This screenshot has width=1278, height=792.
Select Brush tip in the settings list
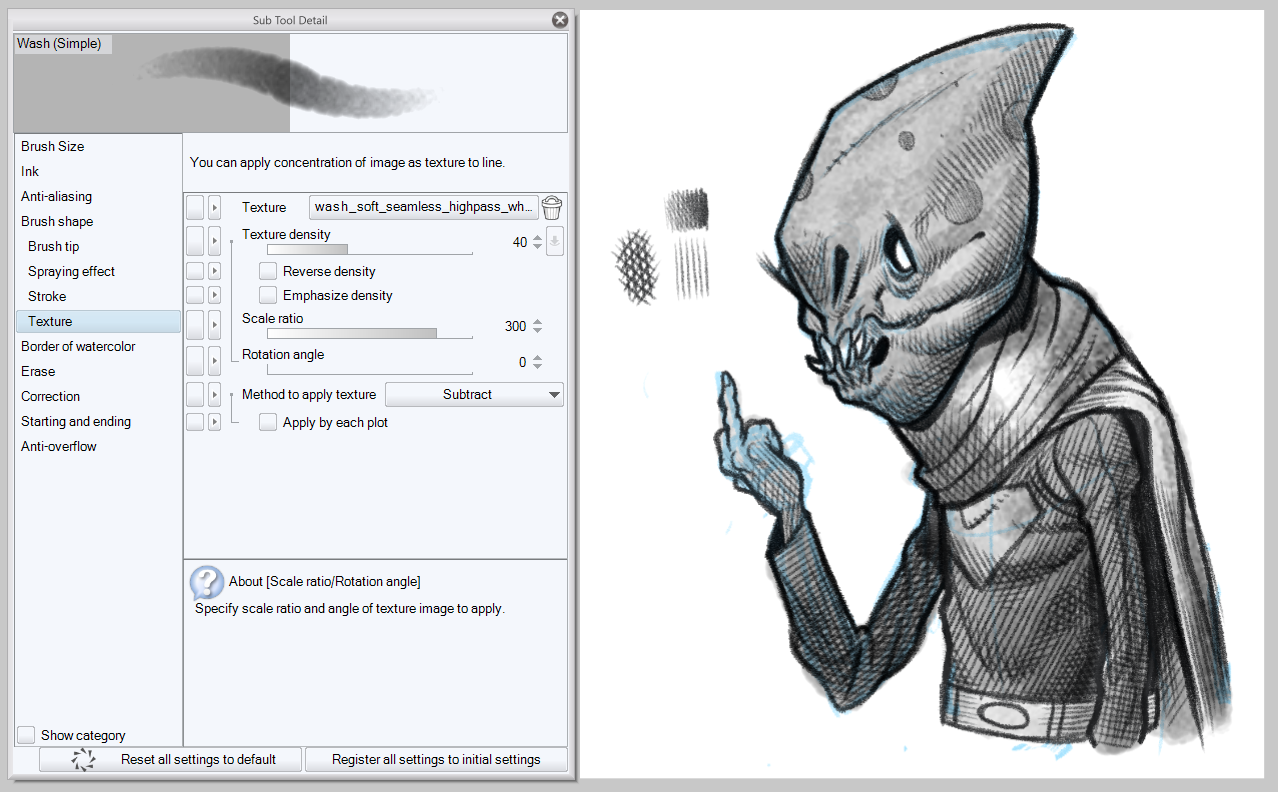pyautogui.click(x=54, y=246)
